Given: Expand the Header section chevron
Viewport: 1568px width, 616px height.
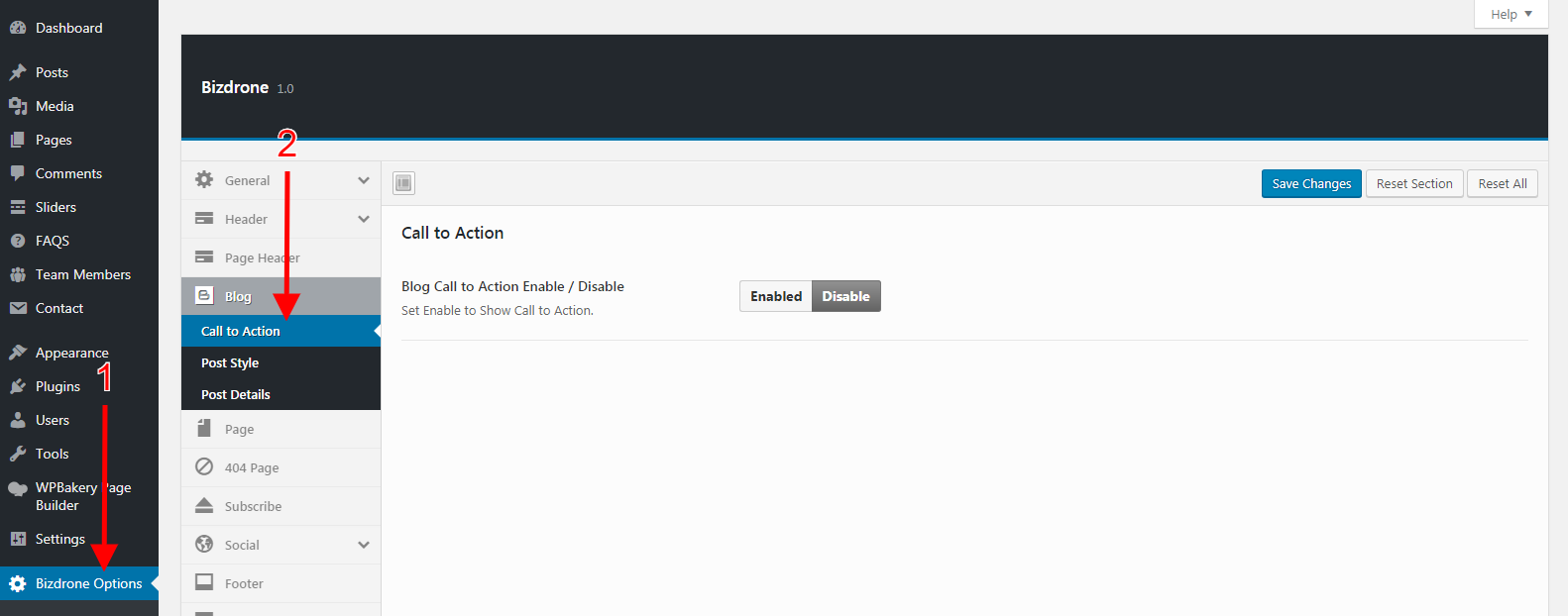Looking at the screenshot, I should point(364,219).
